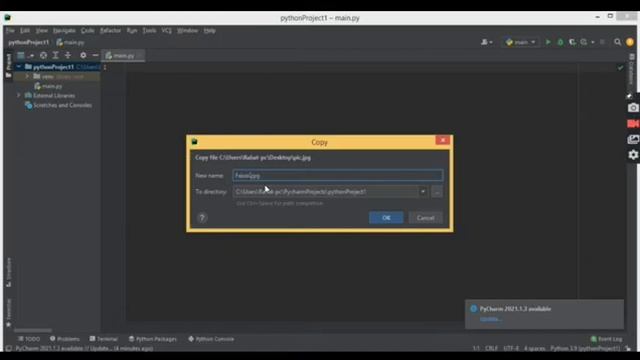
Task: Click the Profile run icon
Action: tap(584, 42)
